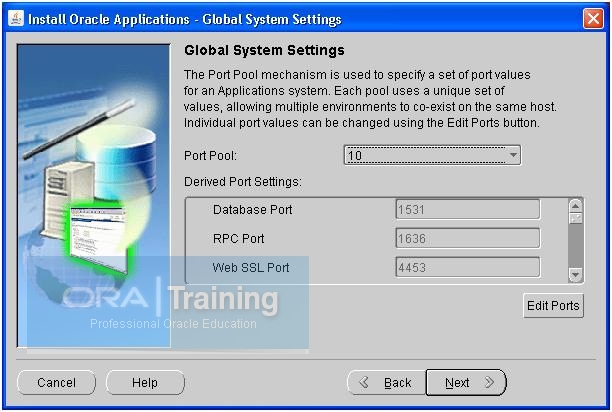
Task: Click the Derived Port Settings label
Action: (243, 182)
